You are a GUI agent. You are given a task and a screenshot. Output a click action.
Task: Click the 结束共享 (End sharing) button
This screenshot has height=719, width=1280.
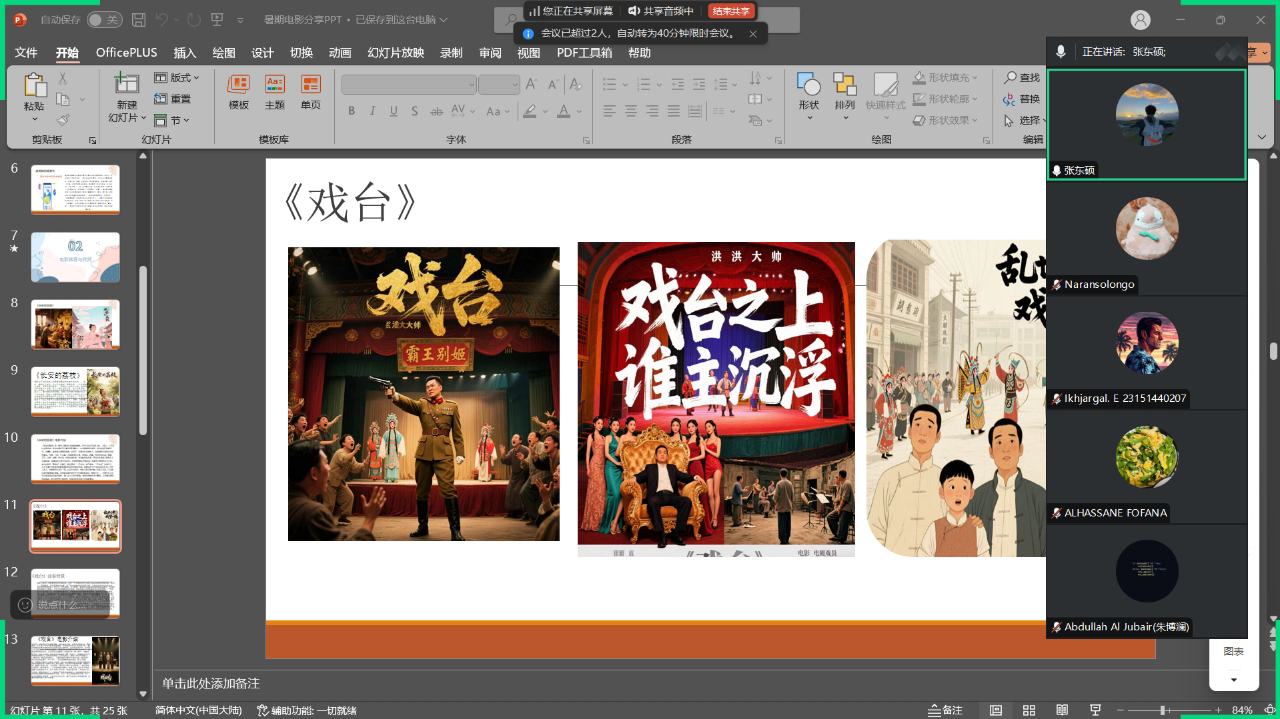731,11
